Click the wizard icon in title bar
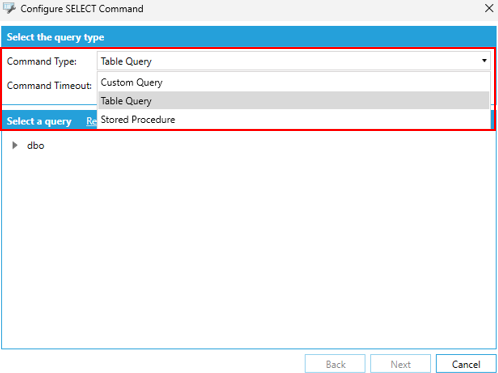 tap(9, 8)
